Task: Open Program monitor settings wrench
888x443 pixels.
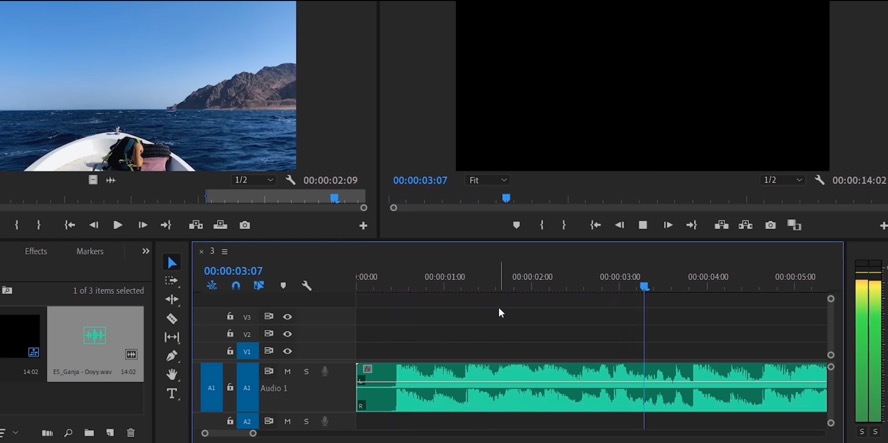Action: coord(819,180)
